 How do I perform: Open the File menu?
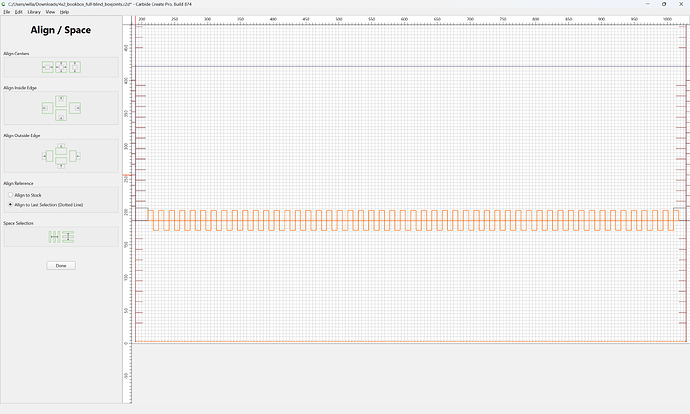(x=7, y=12)
